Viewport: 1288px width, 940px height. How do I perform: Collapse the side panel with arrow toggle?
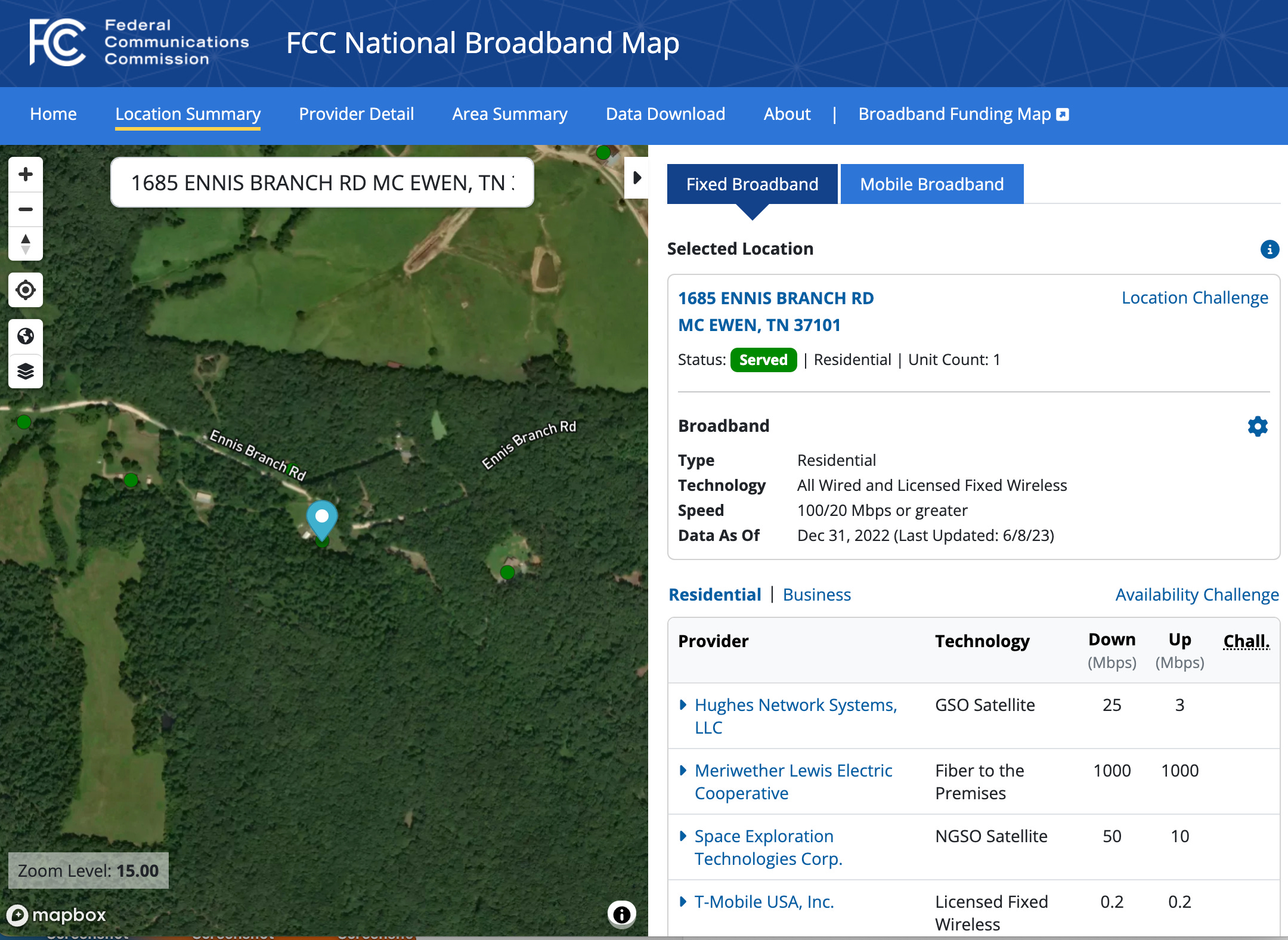click(x=636, y=178)
